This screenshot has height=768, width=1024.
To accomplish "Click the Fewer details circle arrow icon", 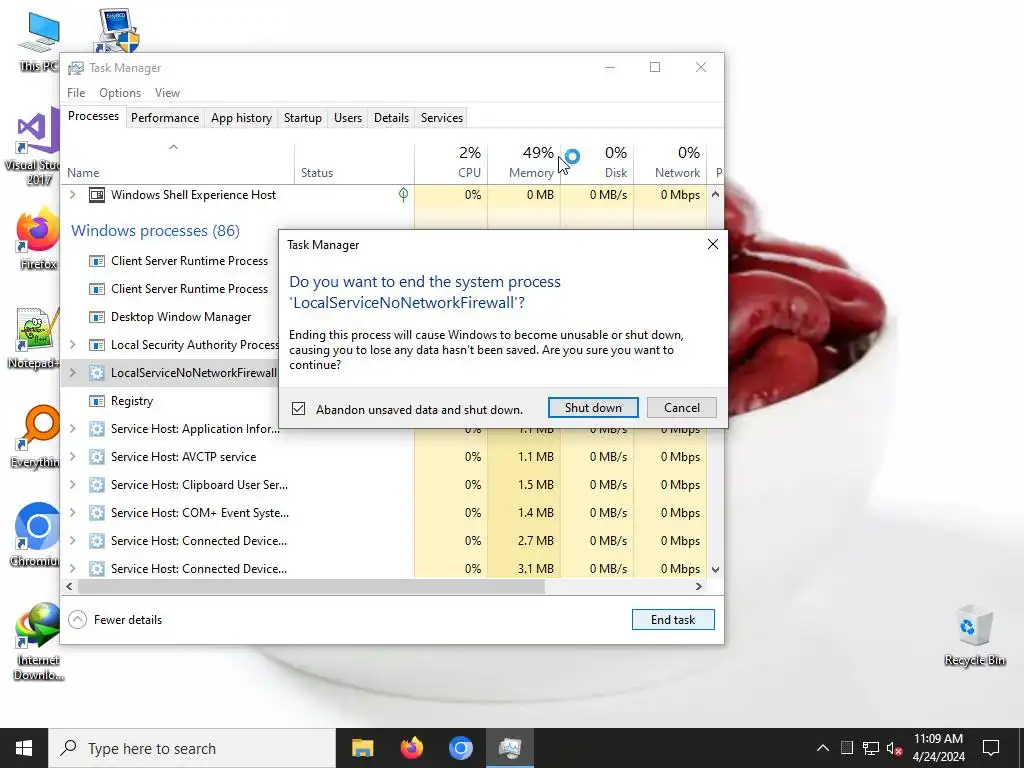I will click(77, 620).
